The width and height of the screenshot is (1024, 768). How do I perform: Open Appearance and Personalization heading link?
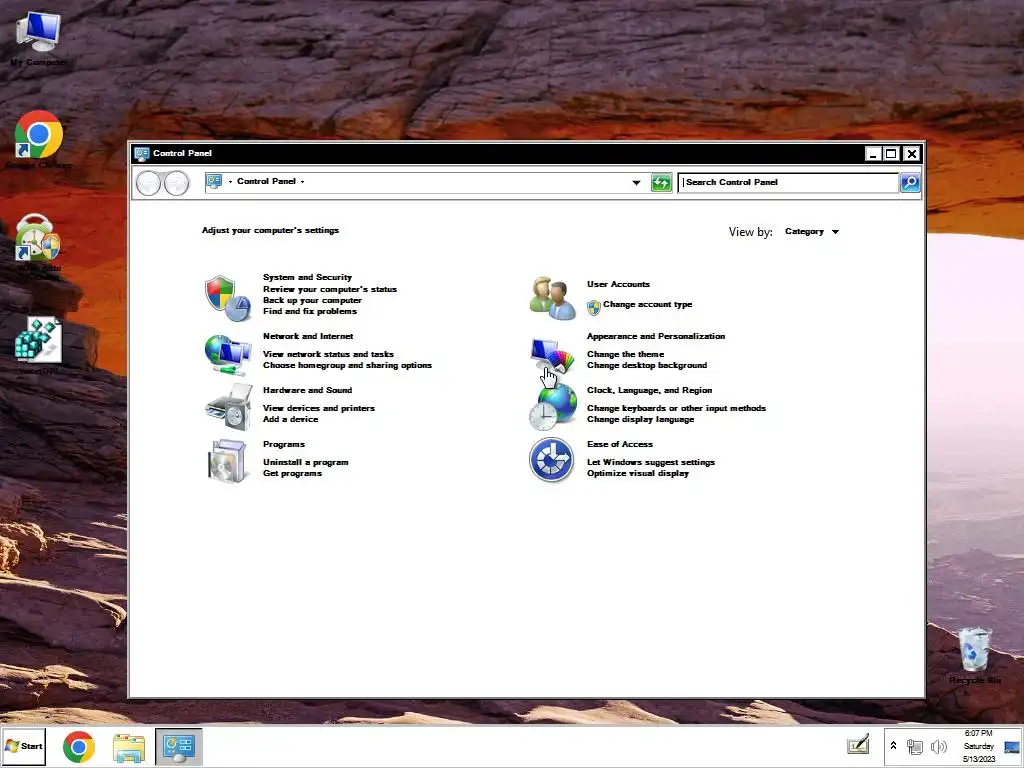(x=656, y=336)
